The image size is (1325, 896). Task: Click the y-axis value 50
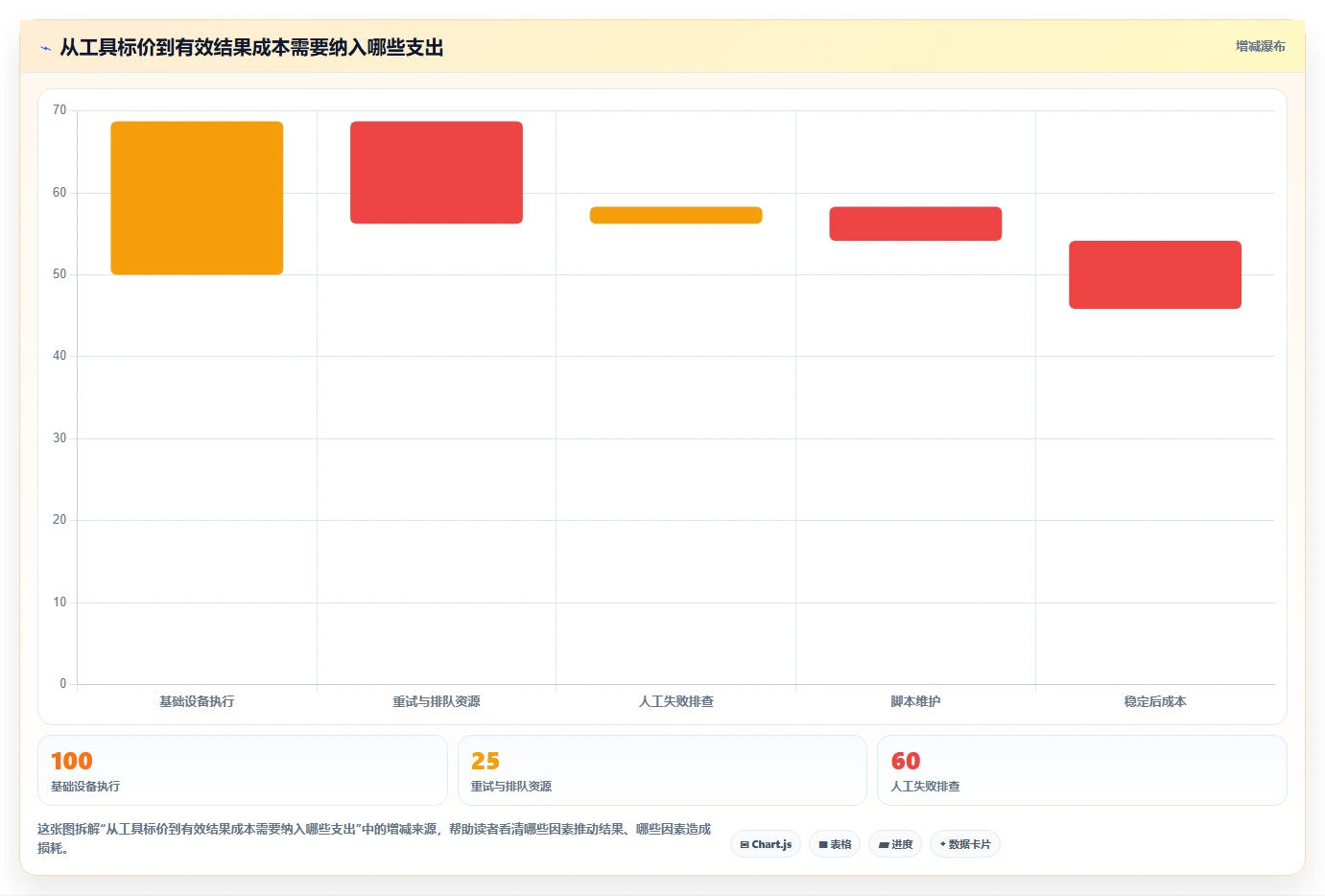click(x=59, y=274)
